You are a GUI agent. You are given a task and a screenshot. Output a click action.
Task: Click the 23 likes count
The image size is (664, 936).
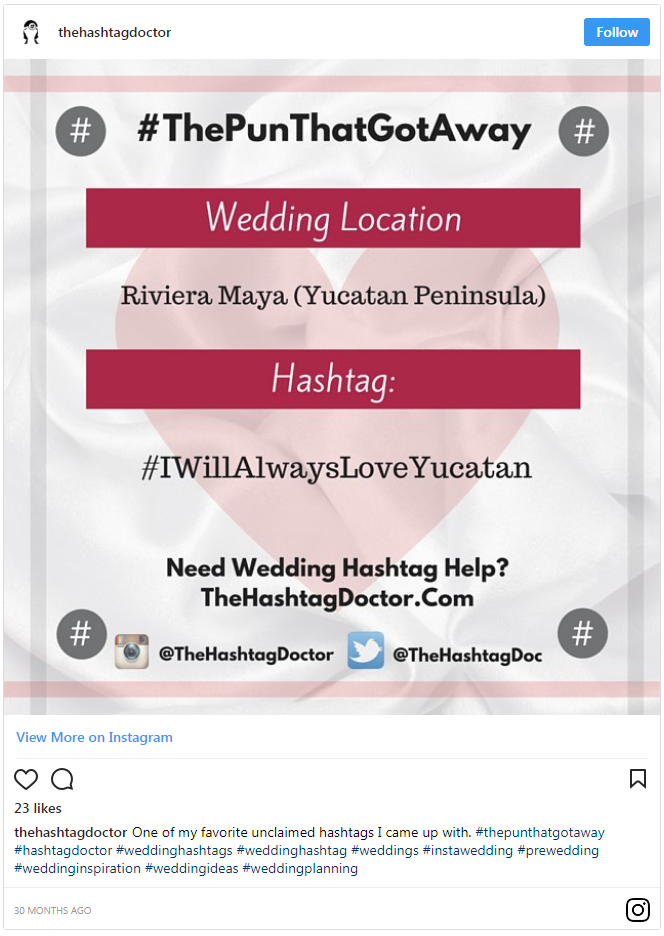[x=38, y=808]
